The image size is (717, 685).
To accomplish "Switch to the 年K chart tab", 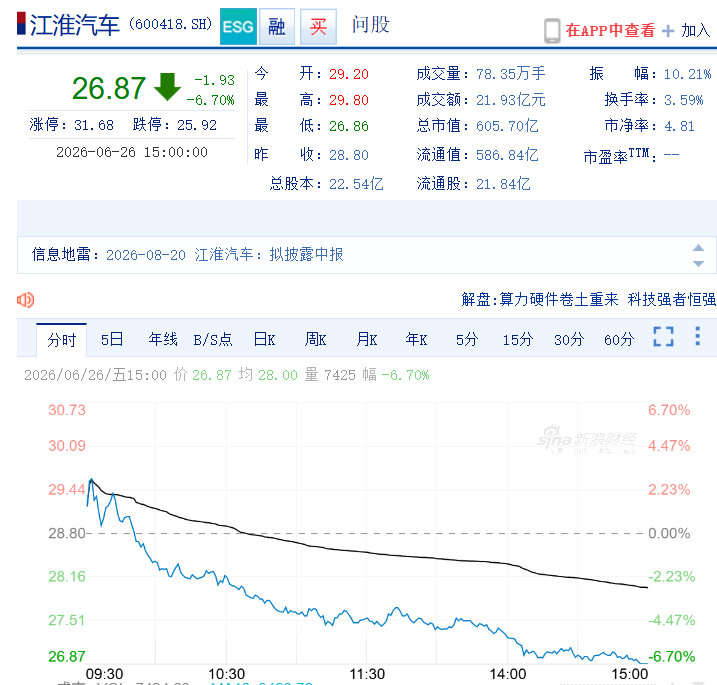I will [417, 339].
